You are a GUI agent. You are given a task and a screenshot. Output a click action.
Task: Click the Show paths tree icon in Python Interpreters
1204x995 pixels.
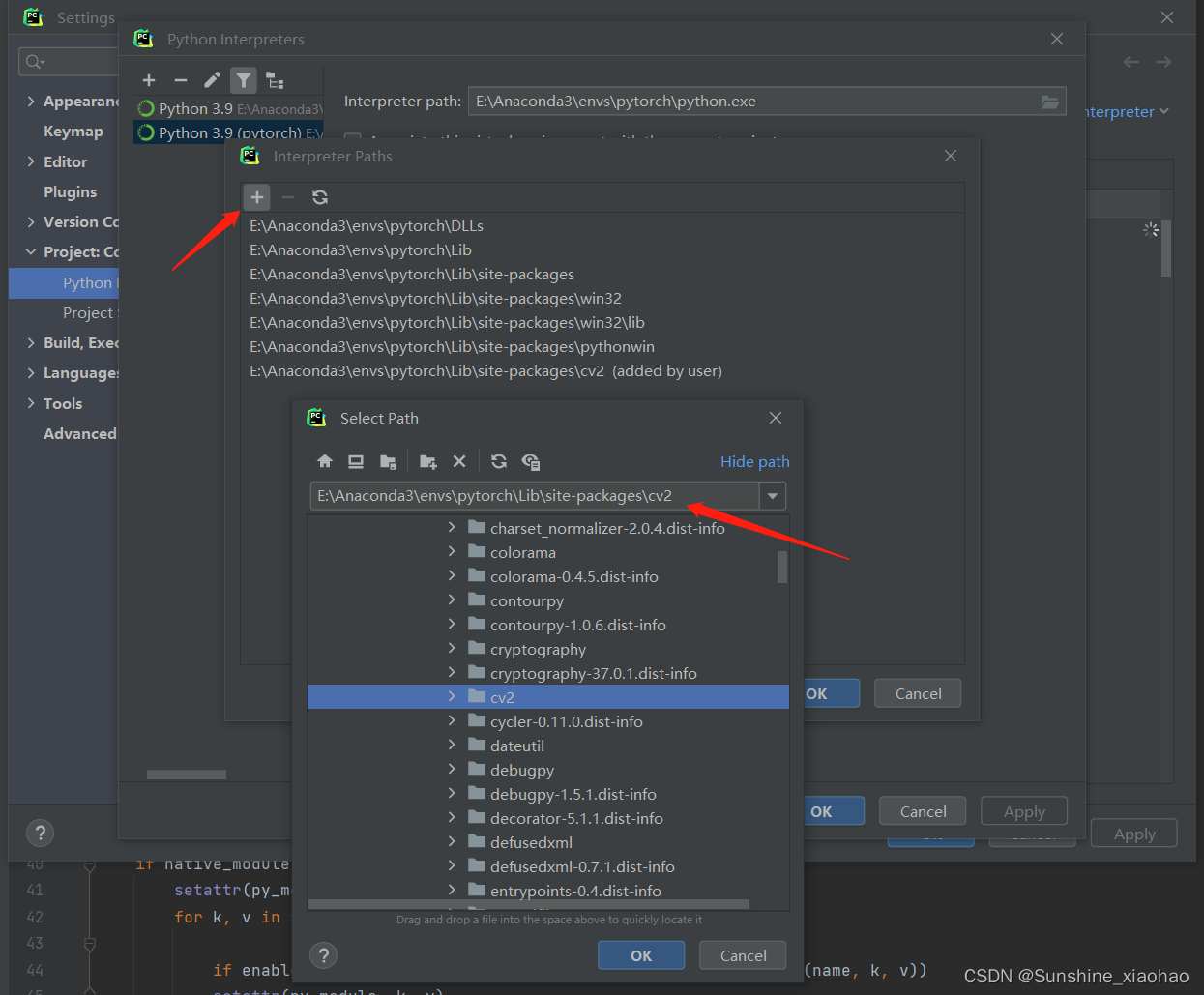[x=276, y=80]
